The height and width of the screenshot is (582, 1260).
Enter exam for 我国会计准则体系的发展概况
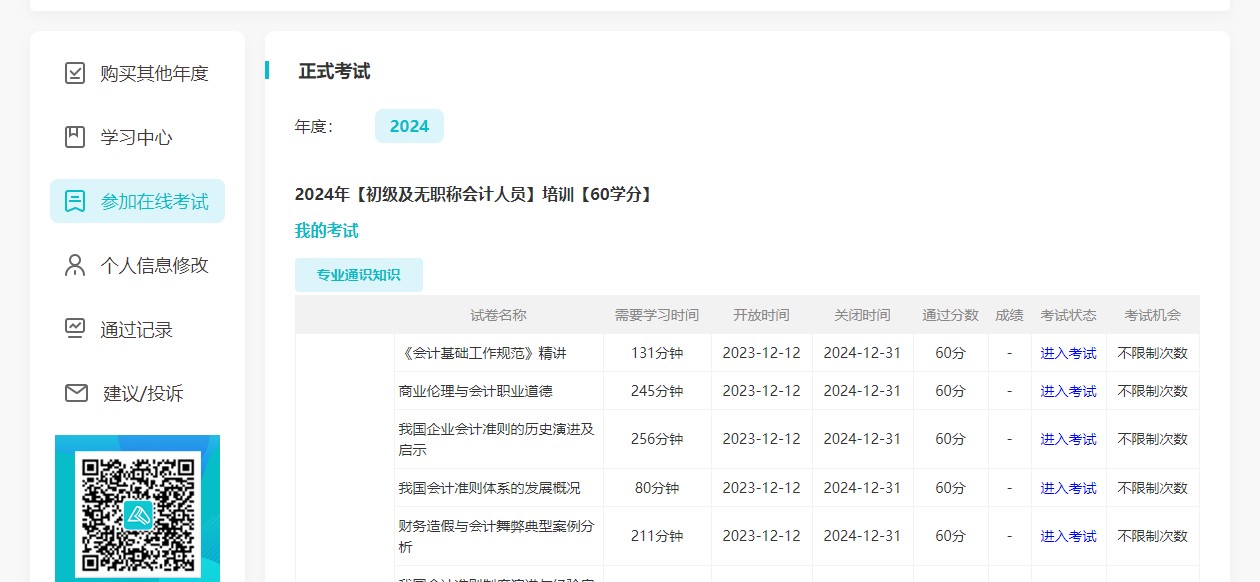pyautogui.click(x=1068, y=488)
